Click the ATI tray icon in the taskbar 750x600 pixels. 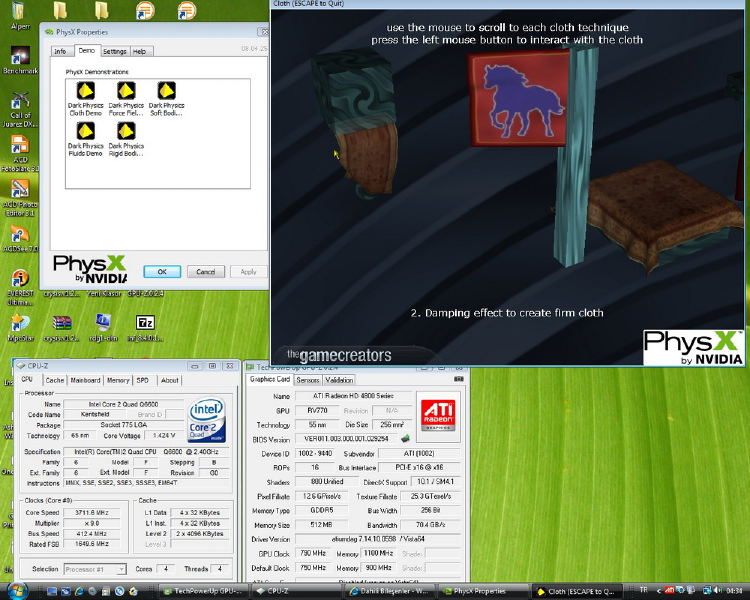pyautogui.click(x=669, y=590)
